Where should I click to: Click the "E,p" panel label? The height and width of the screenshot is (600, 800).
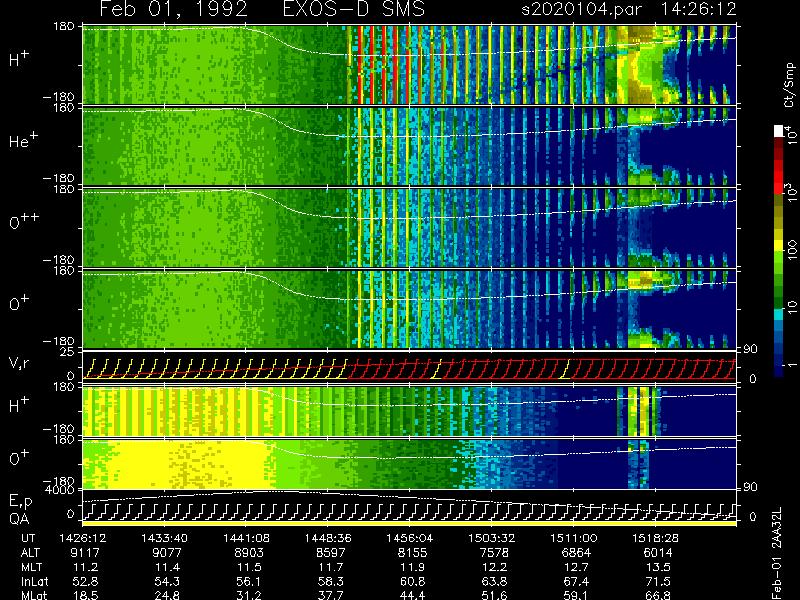[20, 502]
